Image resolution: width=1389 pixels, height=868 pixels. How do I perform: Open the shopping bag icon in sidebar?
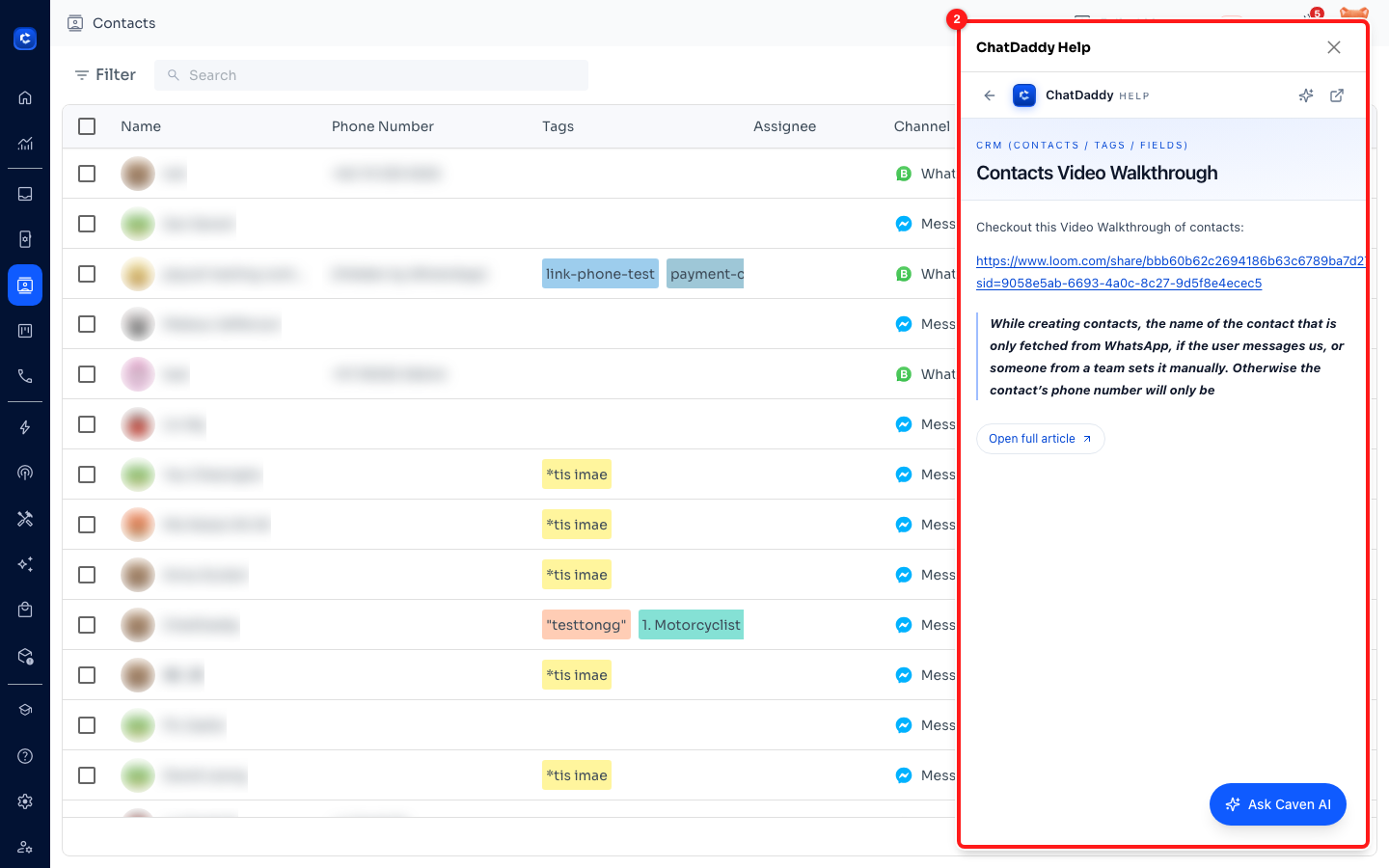[x=25, y=610]
